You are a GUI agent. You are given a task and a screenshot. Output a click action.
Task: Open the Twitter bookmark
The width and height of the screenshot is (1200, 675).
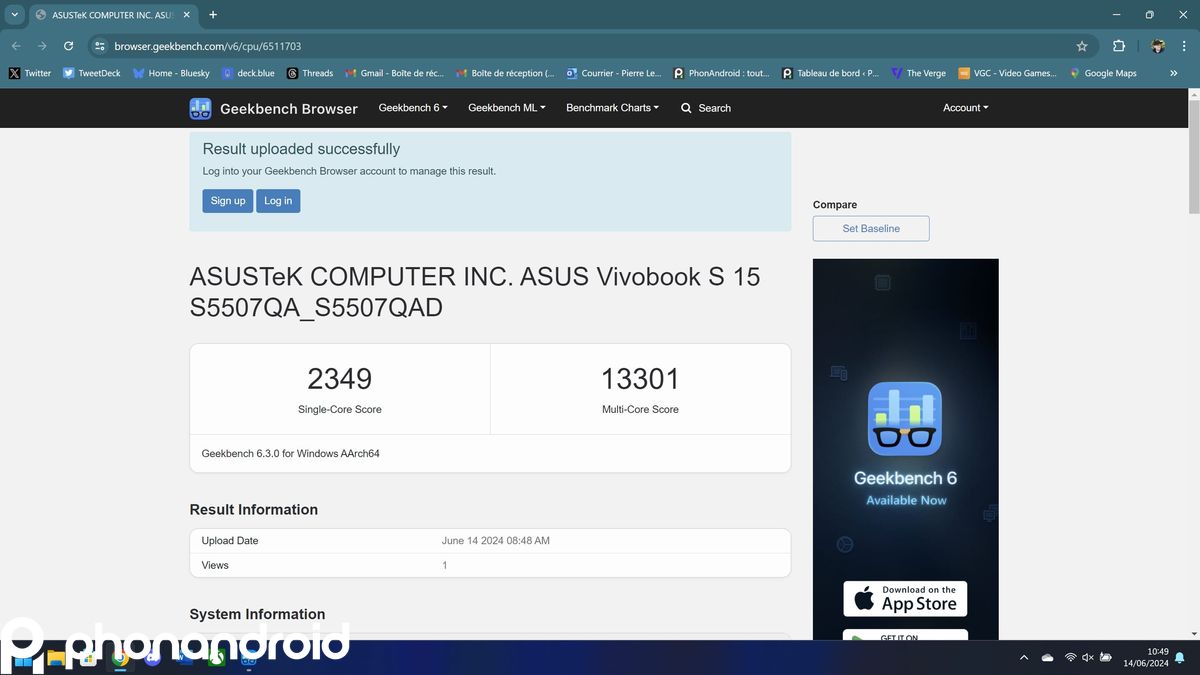click(x=30, y=73)
